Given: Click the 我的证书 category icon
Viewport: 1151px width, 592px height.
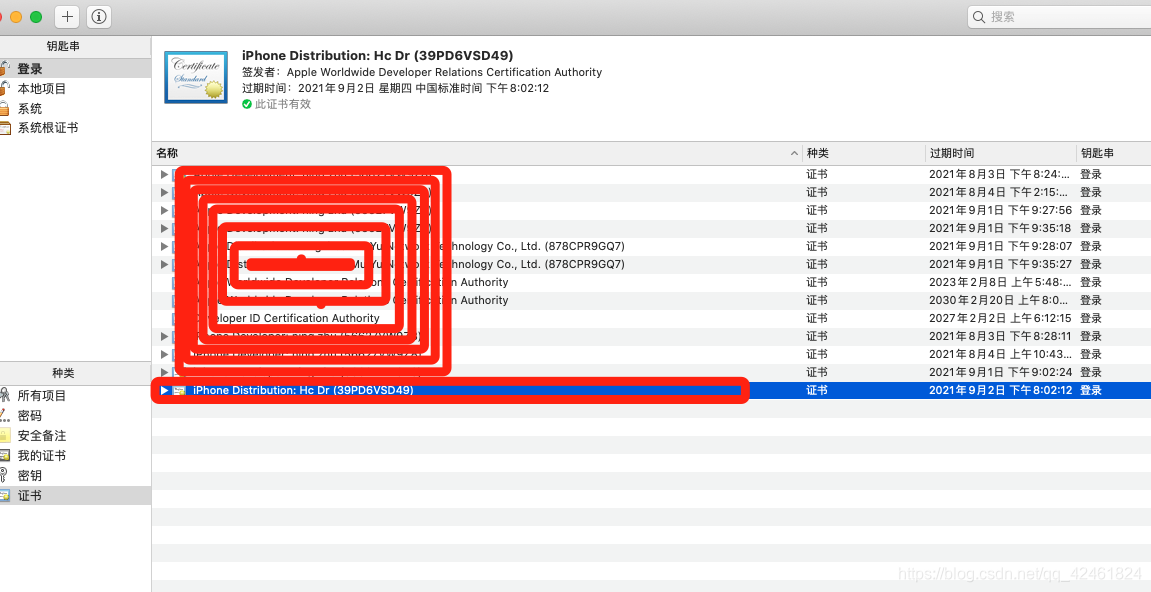Looking at the screenshot, I should pos(4,455).
